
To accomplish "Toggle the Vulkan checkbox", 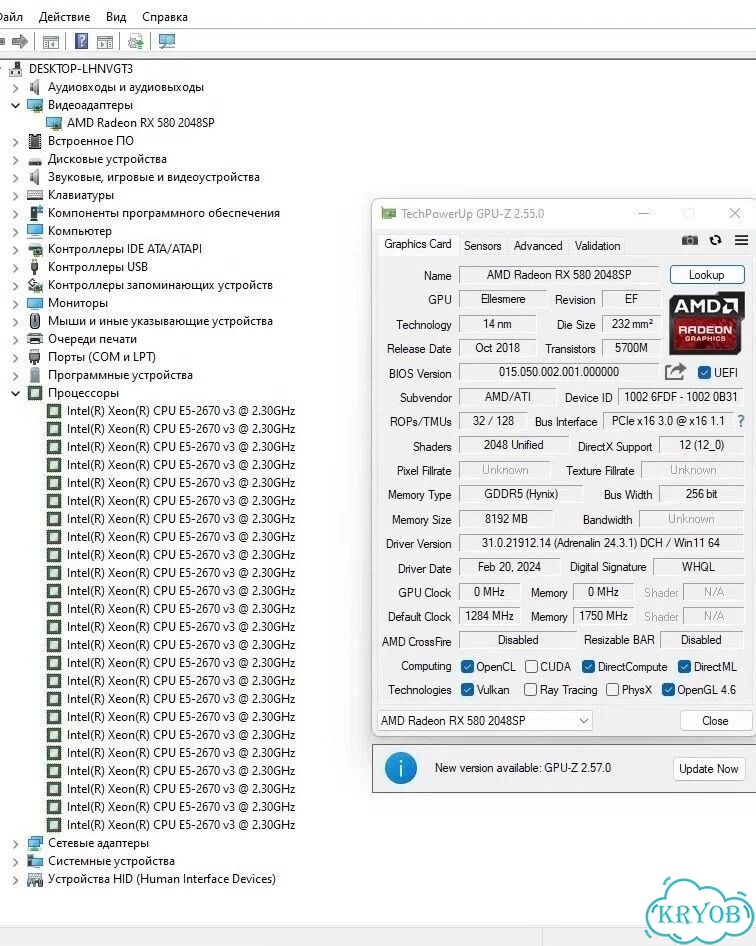I will pos(467,690).
